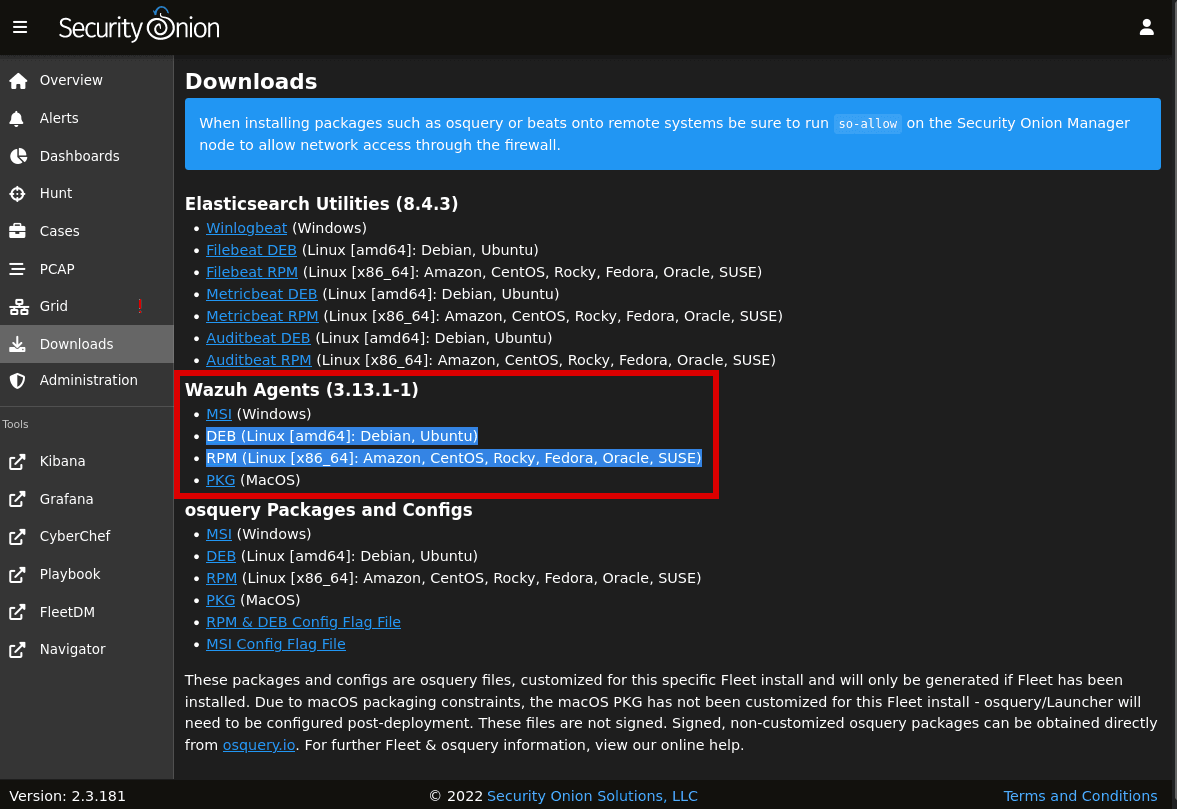Click the Navigator external link icon

click(x=17, y=649)
